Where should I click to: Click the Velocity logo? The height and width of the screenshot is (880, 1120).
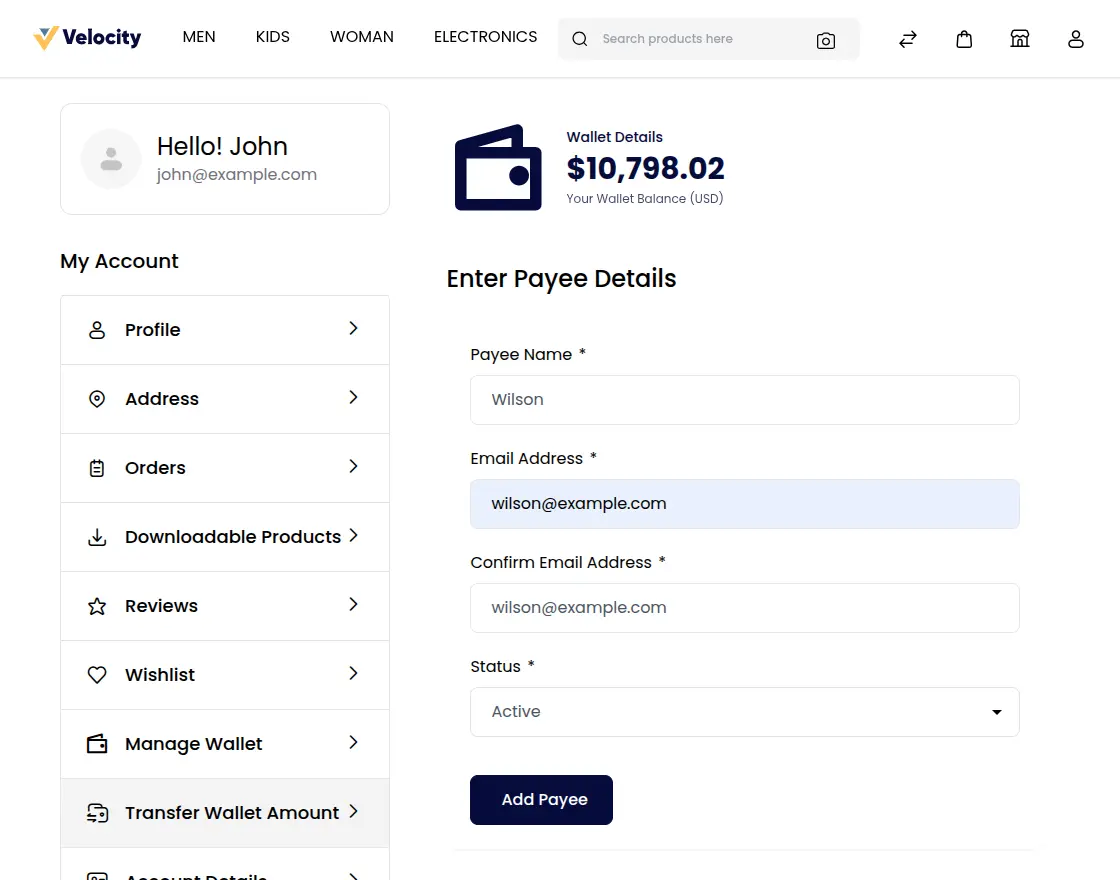pos(88,38)
